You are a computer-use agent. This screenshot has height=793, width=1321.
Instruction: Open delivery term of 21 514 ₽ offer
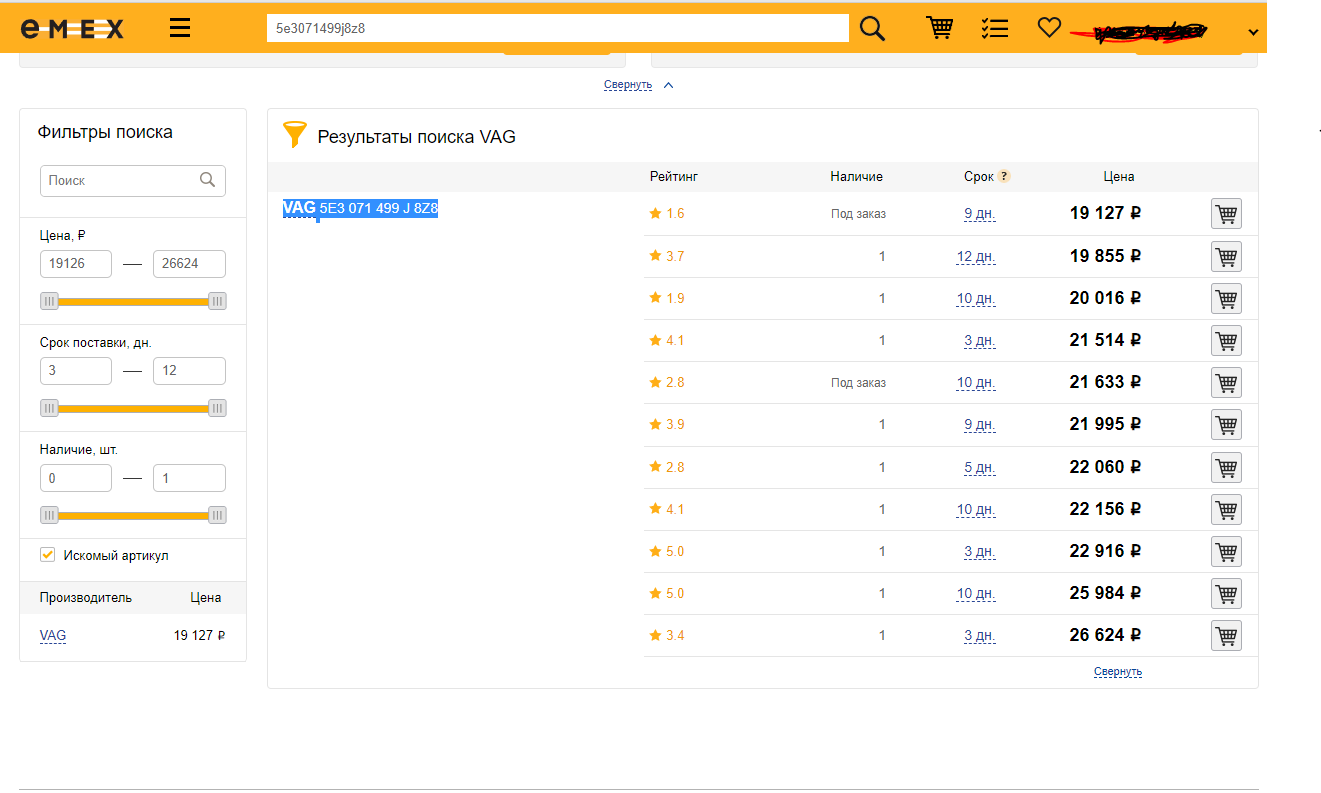pyautogui.click(x=979, y=340)
